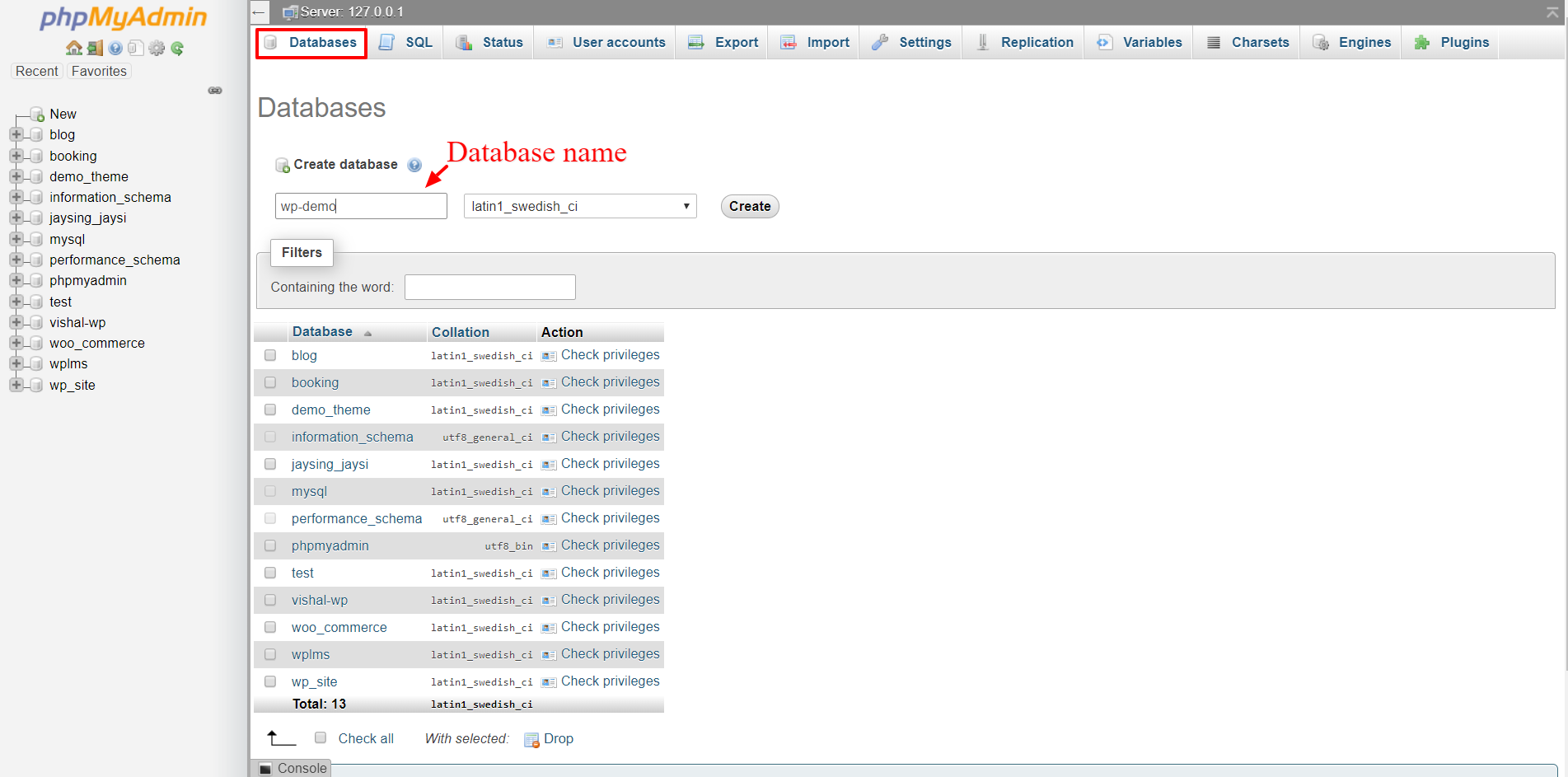This screenshot has width=1568, height=777.
Task: Click the Drop icon next to With selected
Action: (531, 739)
